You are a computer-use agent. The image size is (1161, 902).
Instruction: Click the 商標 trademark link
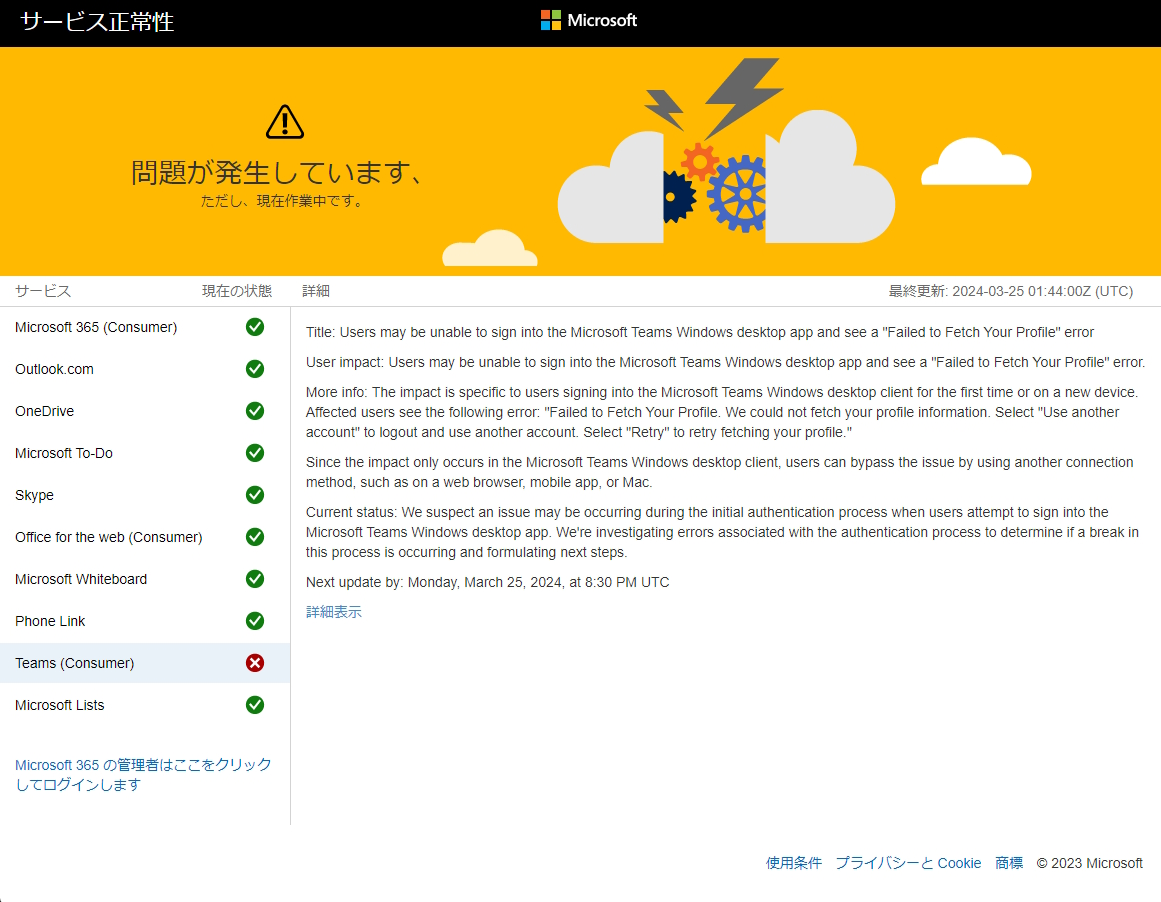1008,862
